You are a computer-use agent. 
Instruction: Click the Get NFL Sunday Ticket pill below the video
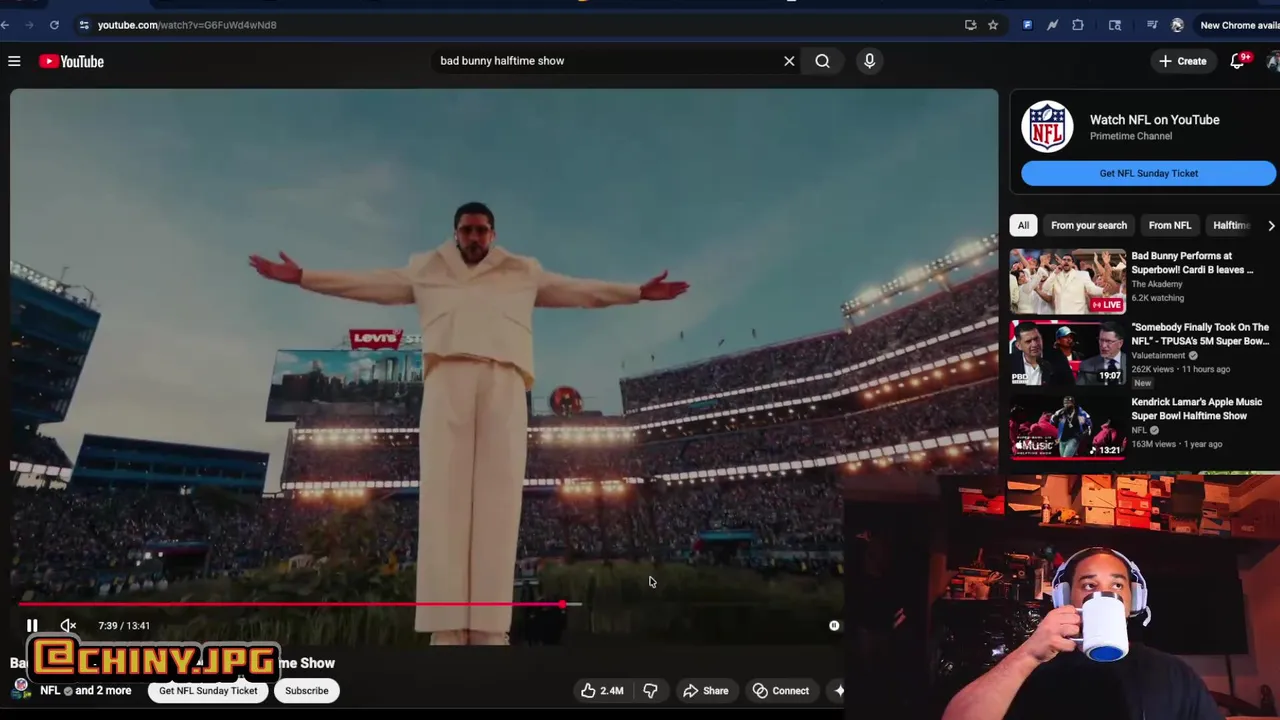point(208,690)
